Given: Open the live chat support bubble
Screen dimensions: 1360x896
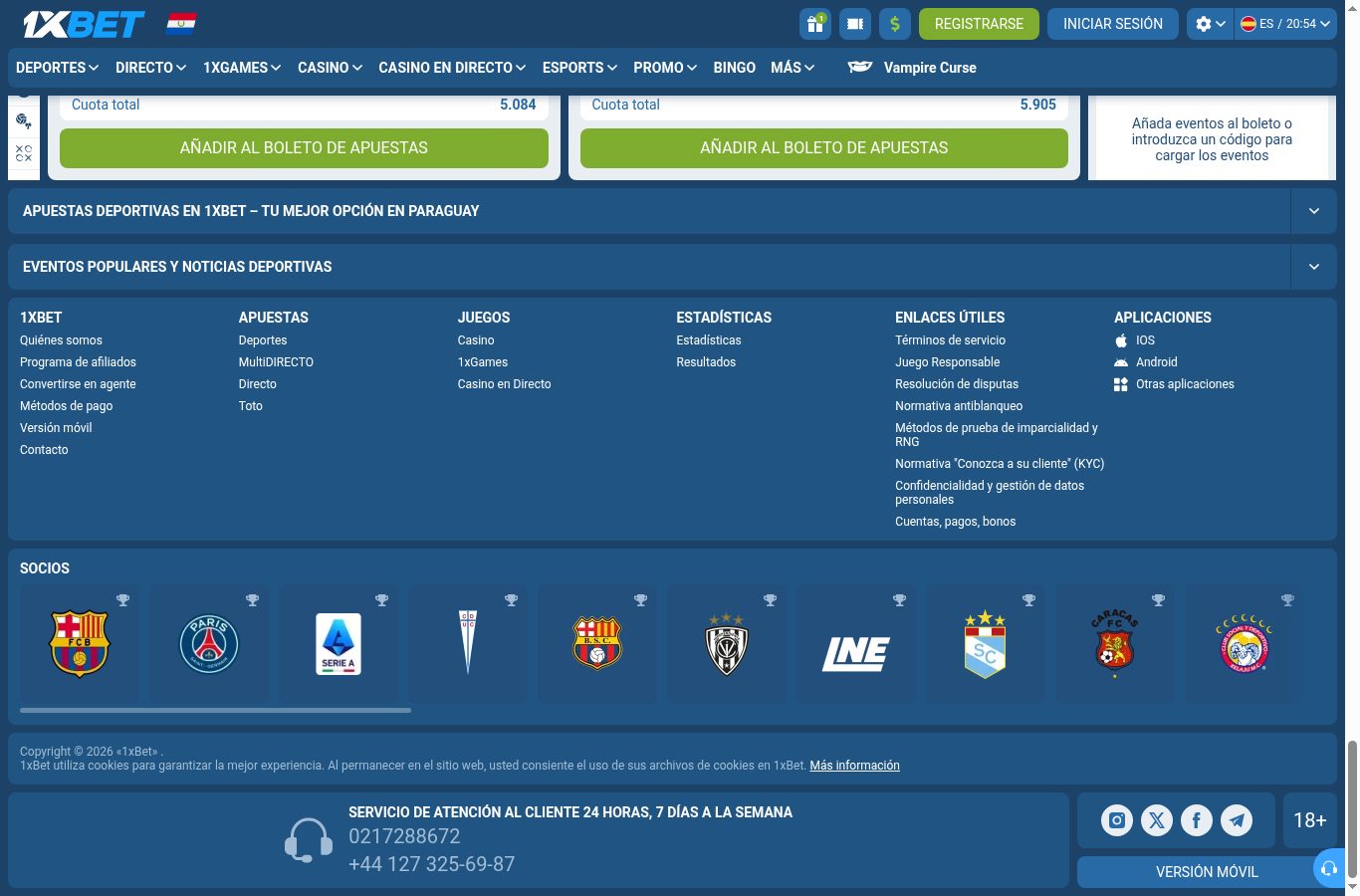Looking at the screenshot, I should pos(1329,868).
